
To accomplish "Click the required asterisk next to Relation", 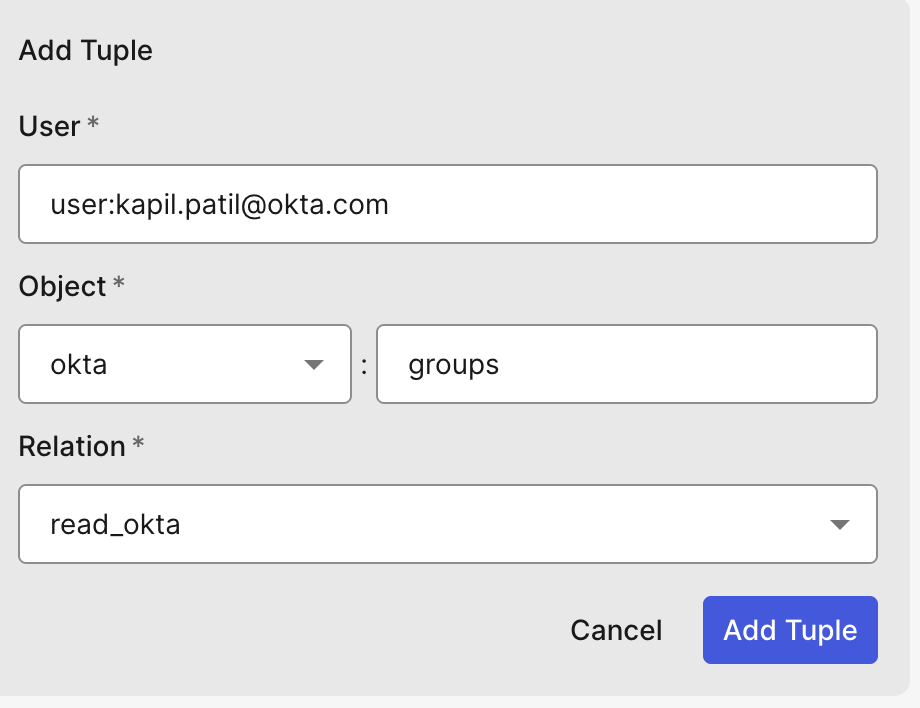I will point(138,444).
